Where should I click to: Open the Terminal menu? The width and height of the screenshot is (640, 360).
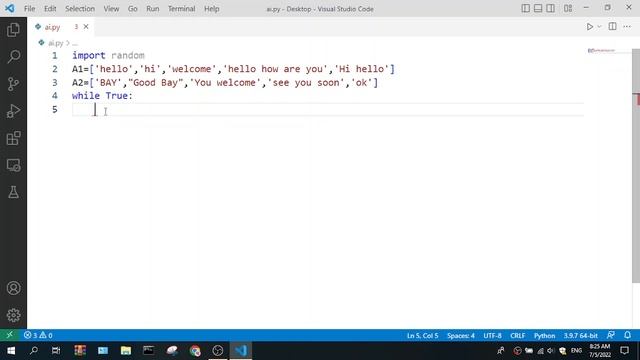[x=181, y=9]
